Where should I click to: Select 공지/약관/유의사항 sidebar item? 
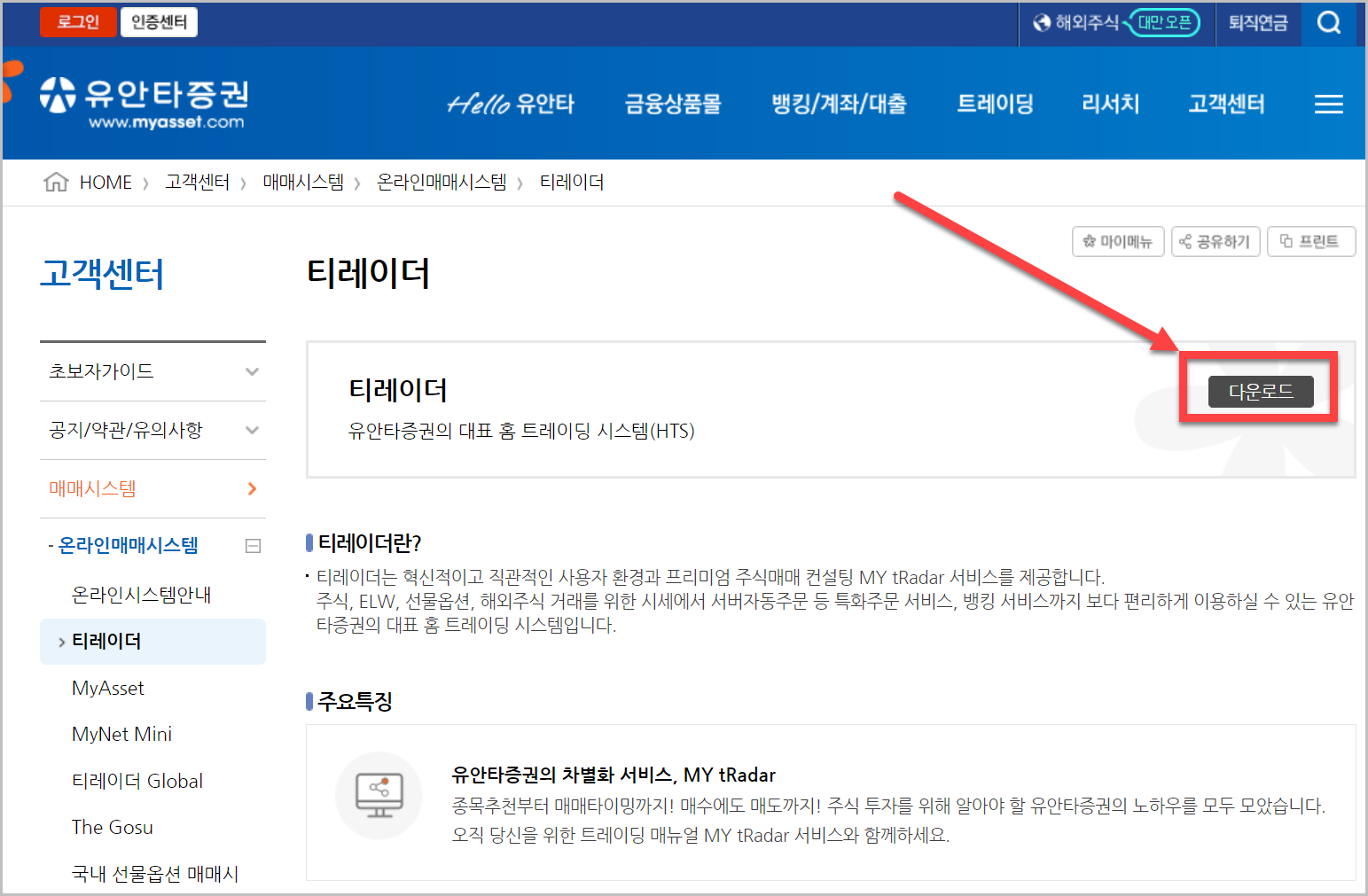point(125,430)
